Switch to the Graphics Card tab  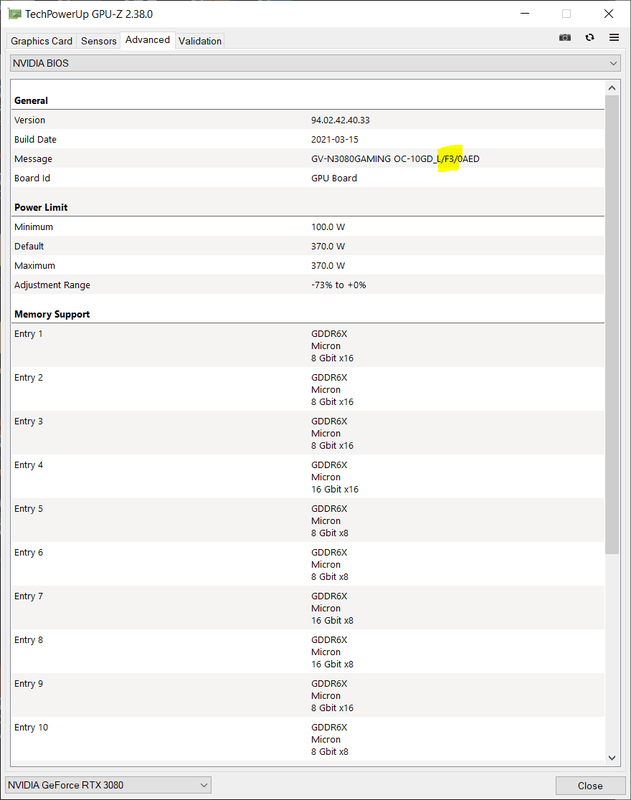click(41, 41)
